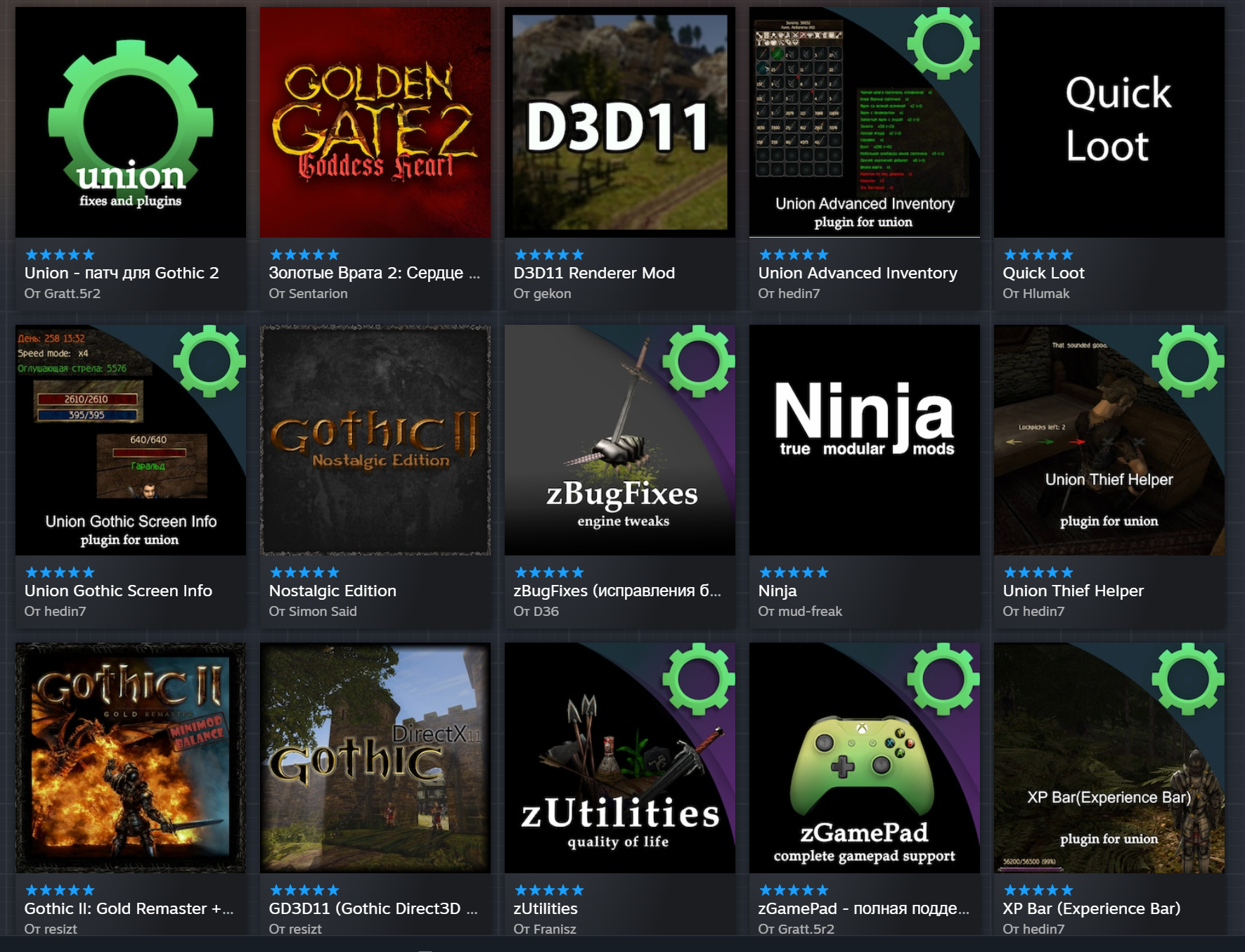Open author 'От hedin7' under Union Thief Helper
This screenshot has height=952, width=1245.
coord(1033,611)
